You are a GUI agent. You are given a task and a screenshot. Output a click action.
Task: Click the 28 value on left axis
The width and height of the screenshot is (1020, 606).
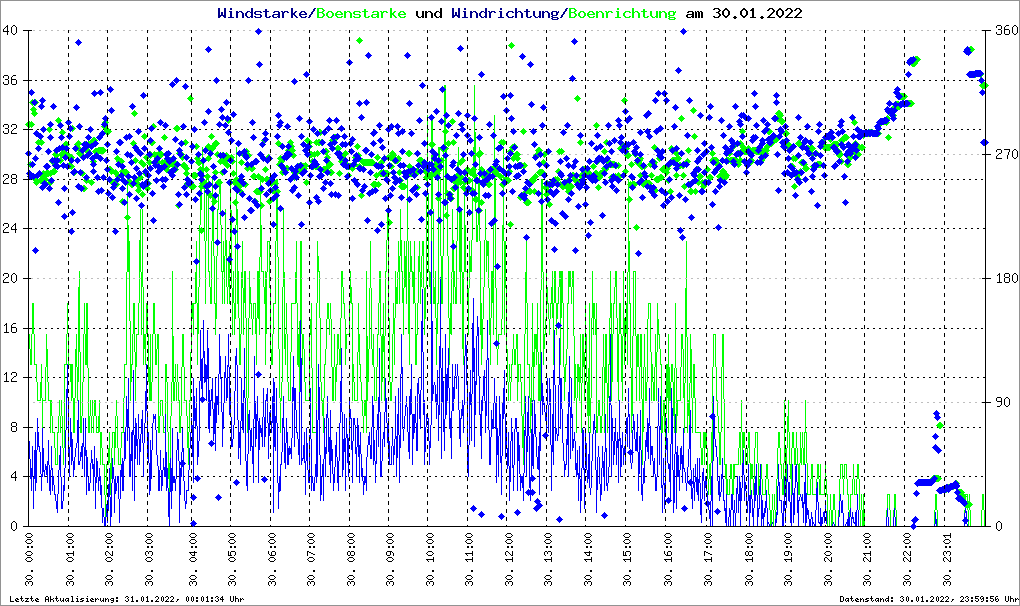tap(12, 179)
